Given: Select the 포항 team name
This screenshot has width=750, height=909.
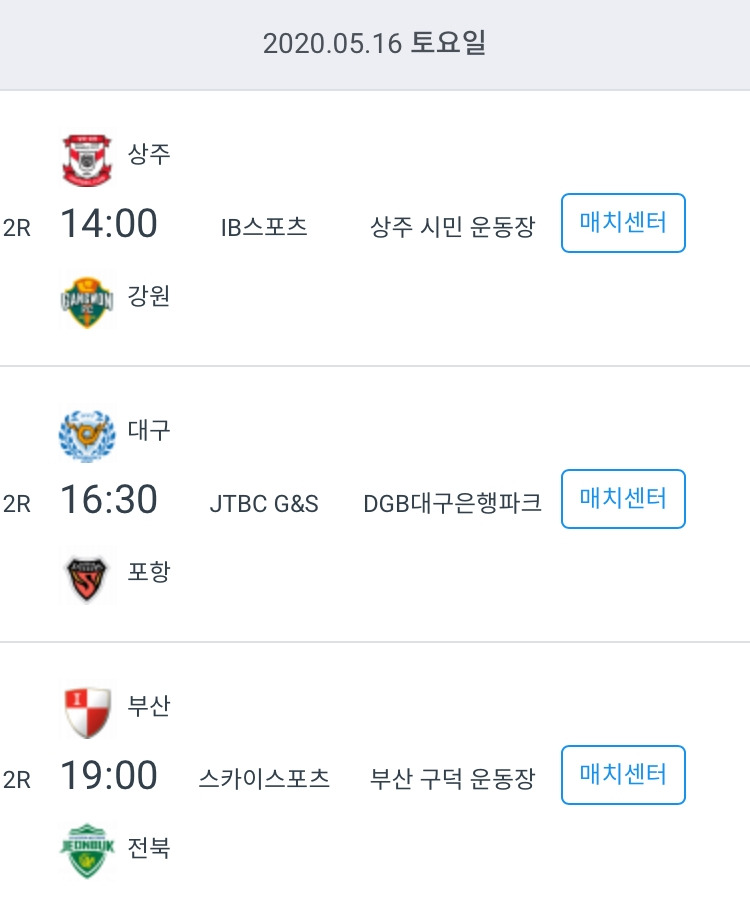Looking at the screenshot, I should [149, 572].
